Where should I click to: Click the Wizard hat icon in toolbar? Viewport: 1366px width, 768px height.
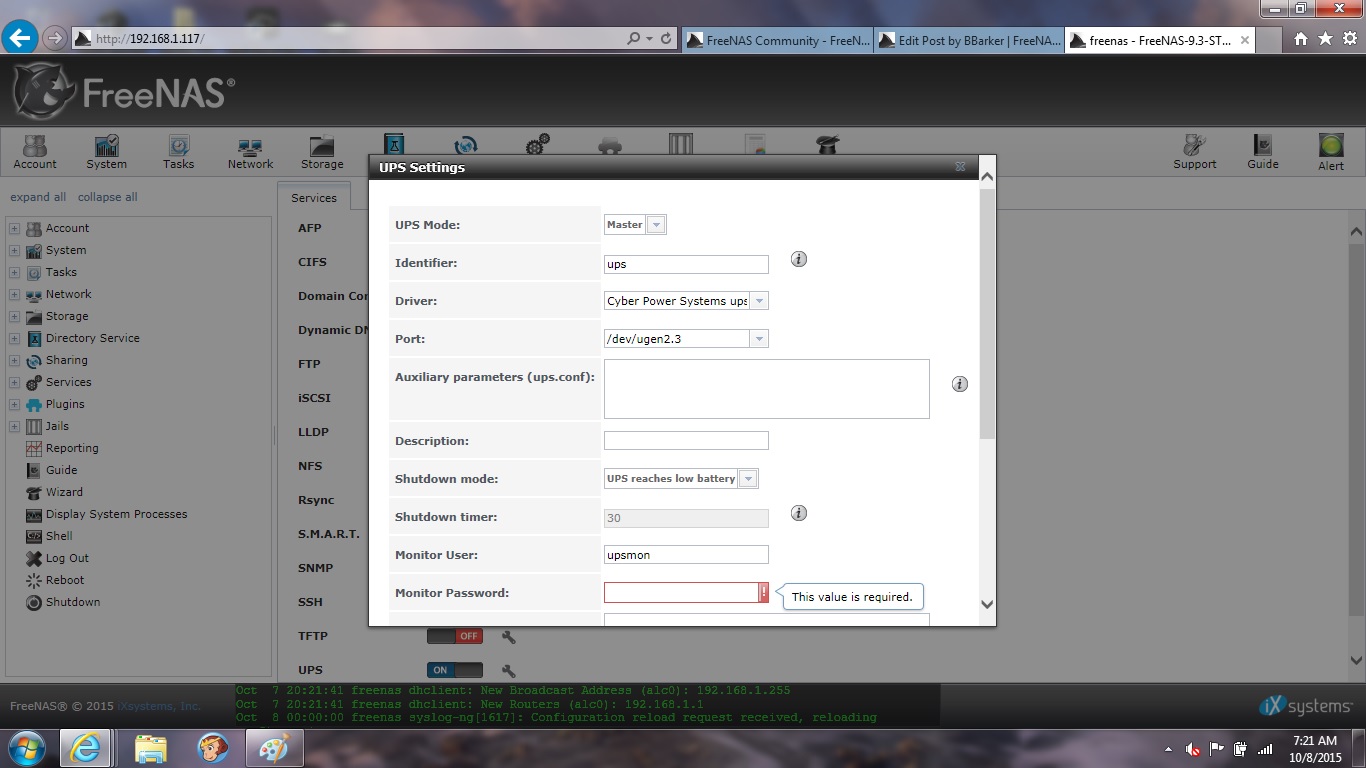[x=827, y=145]
